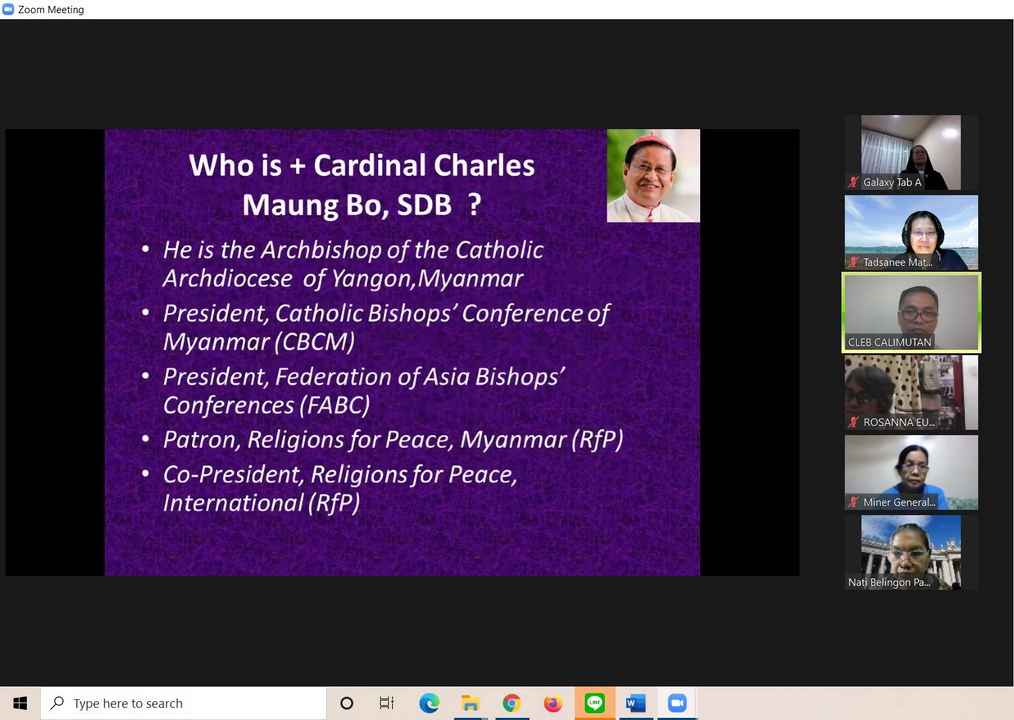Open File Explorer from the taskbar

pos(470,703)
